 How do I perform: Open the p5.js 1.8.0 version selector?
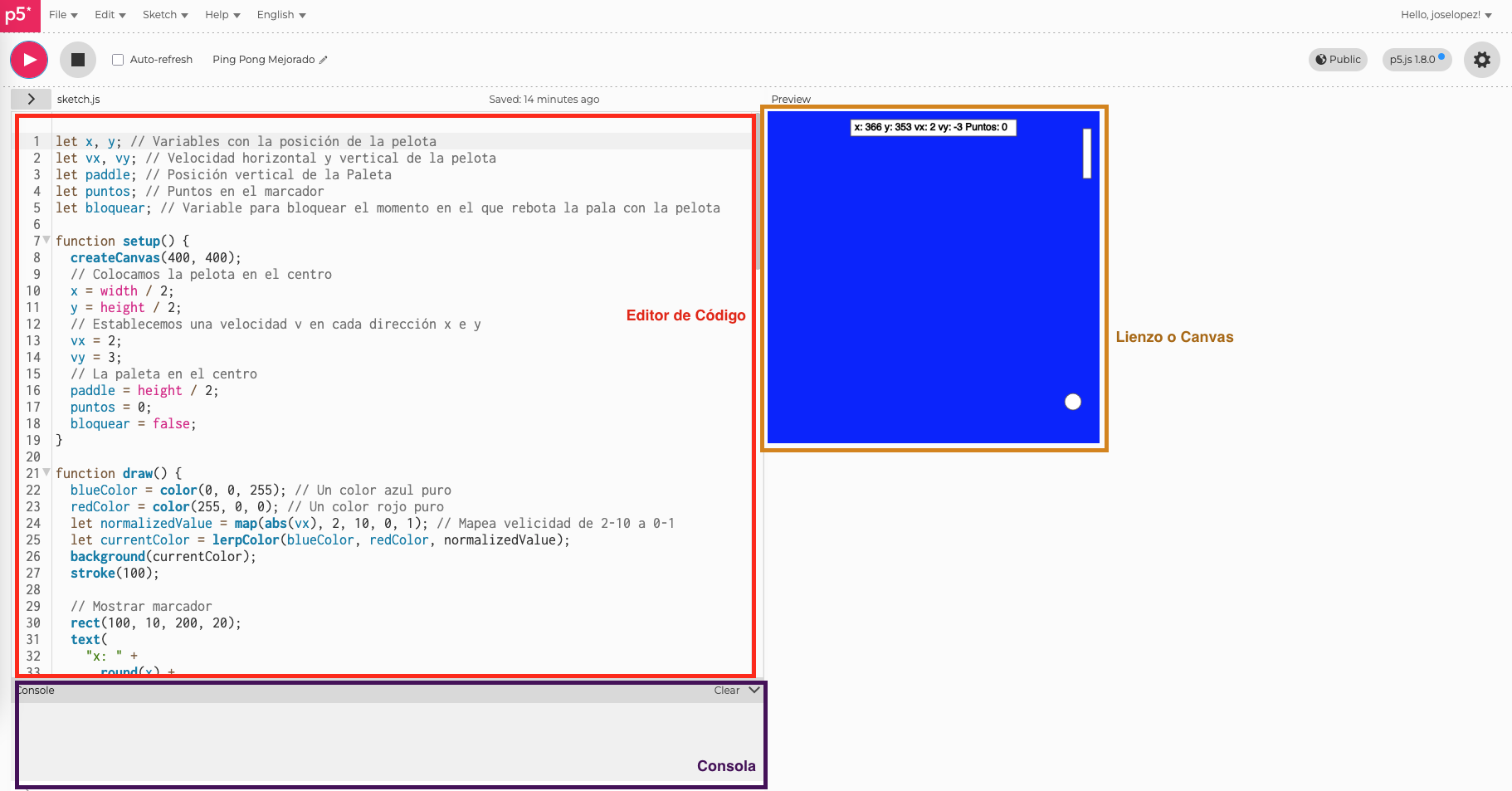[1416, 60]
